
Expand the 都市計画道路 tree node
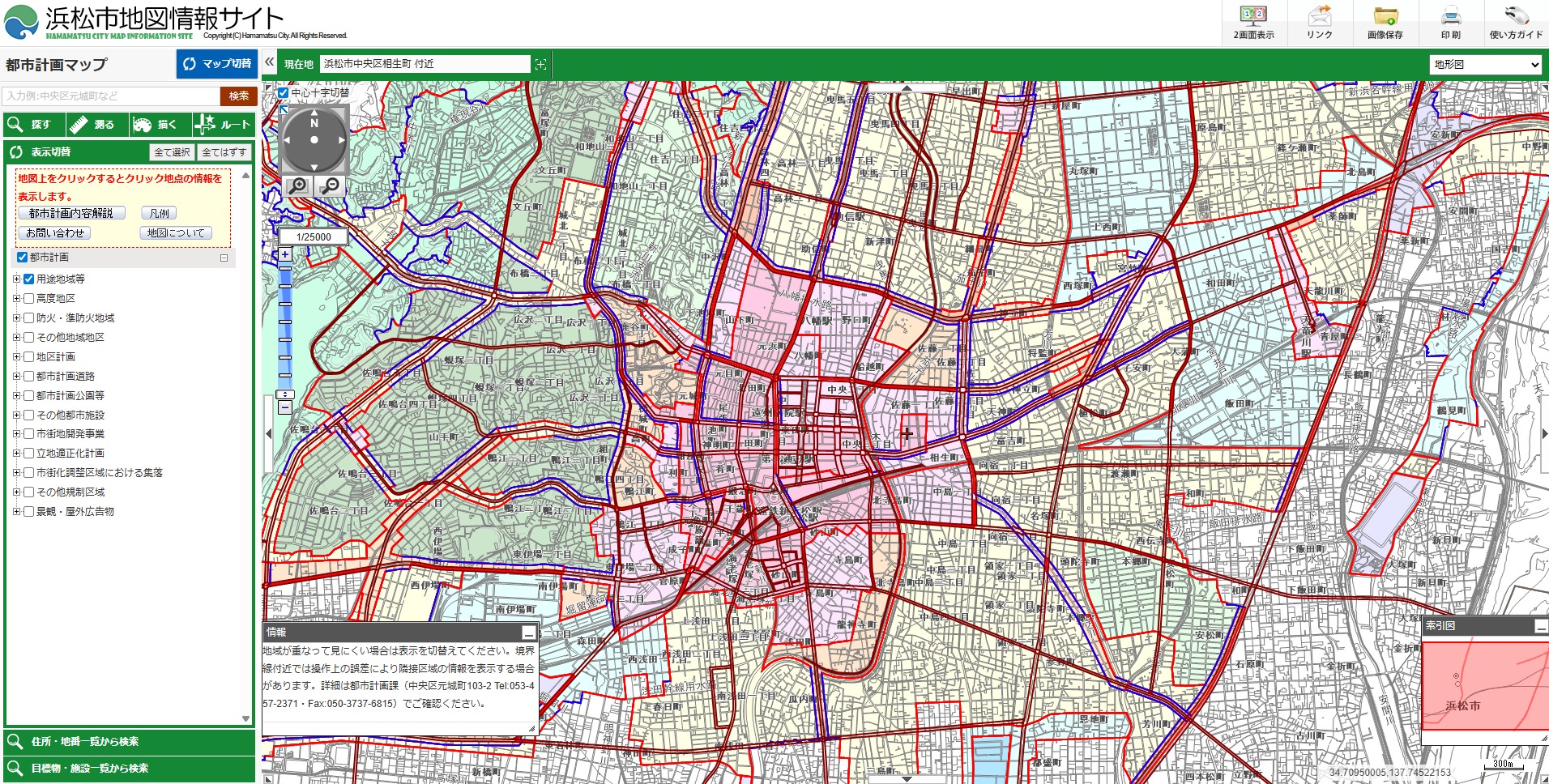click(x=16, y=376)
